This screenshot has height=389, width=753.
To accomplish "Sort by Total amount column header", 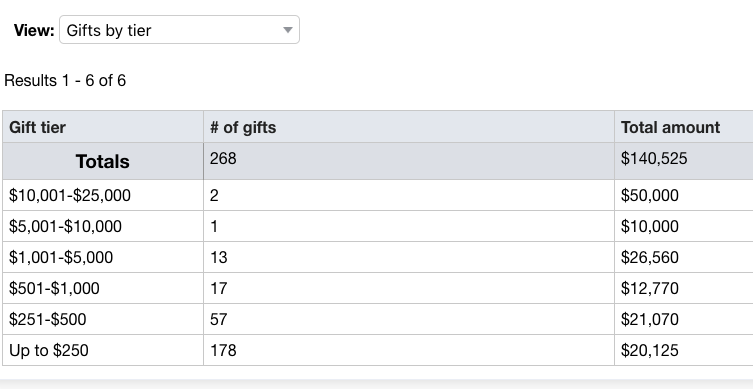I will click(x=670, y=127).
